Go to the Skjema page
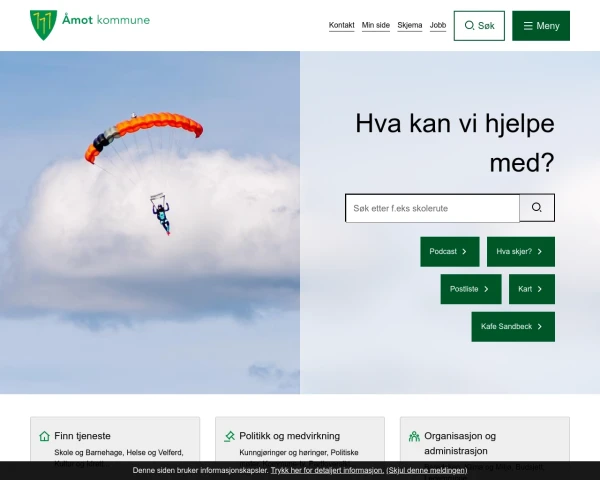Viewport: 600px width, 480px height. pyautogui.click(x=409, y=25)
